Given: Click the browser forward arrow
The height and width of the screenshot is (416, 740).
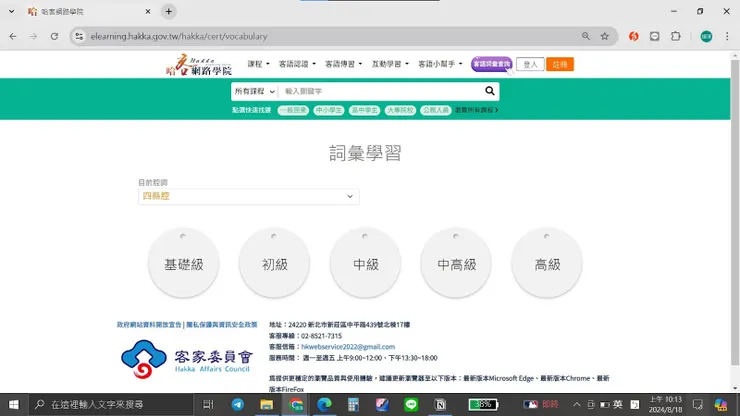Looking at the screenshot, I should [x=34, y=36].
